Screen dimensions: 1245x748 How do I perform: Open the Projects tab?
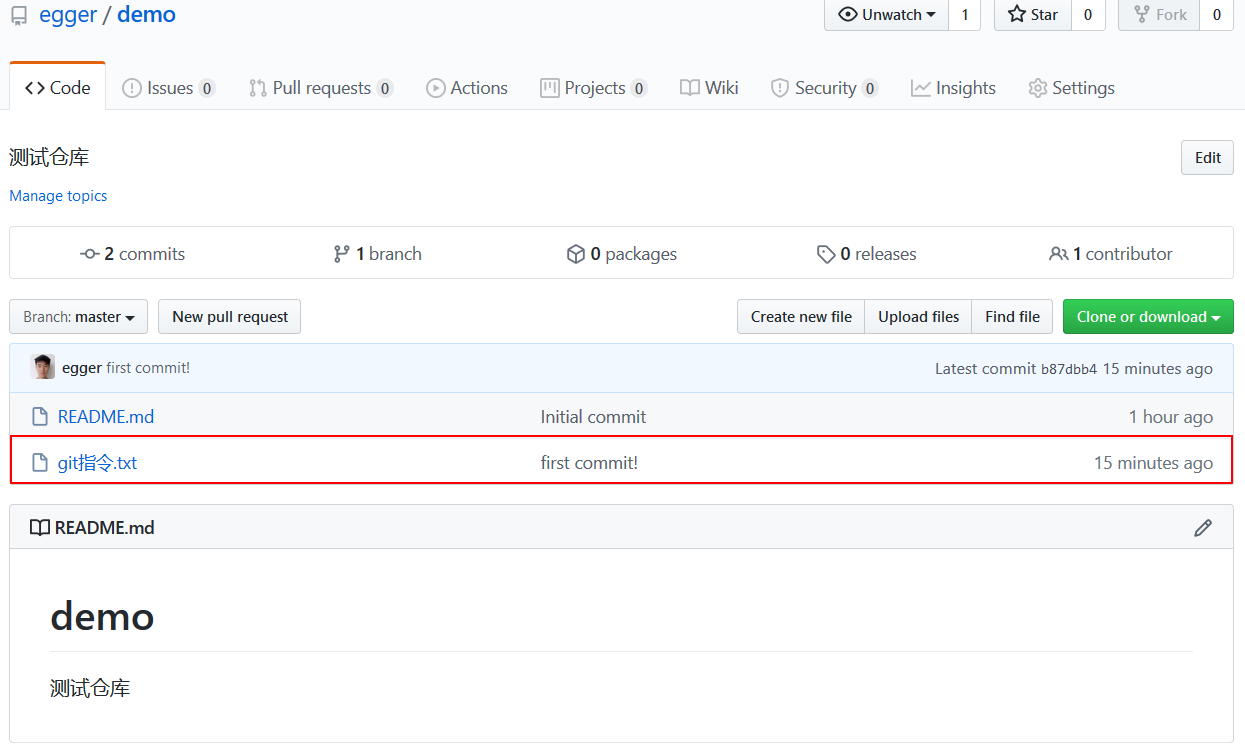tap(593, 88)
